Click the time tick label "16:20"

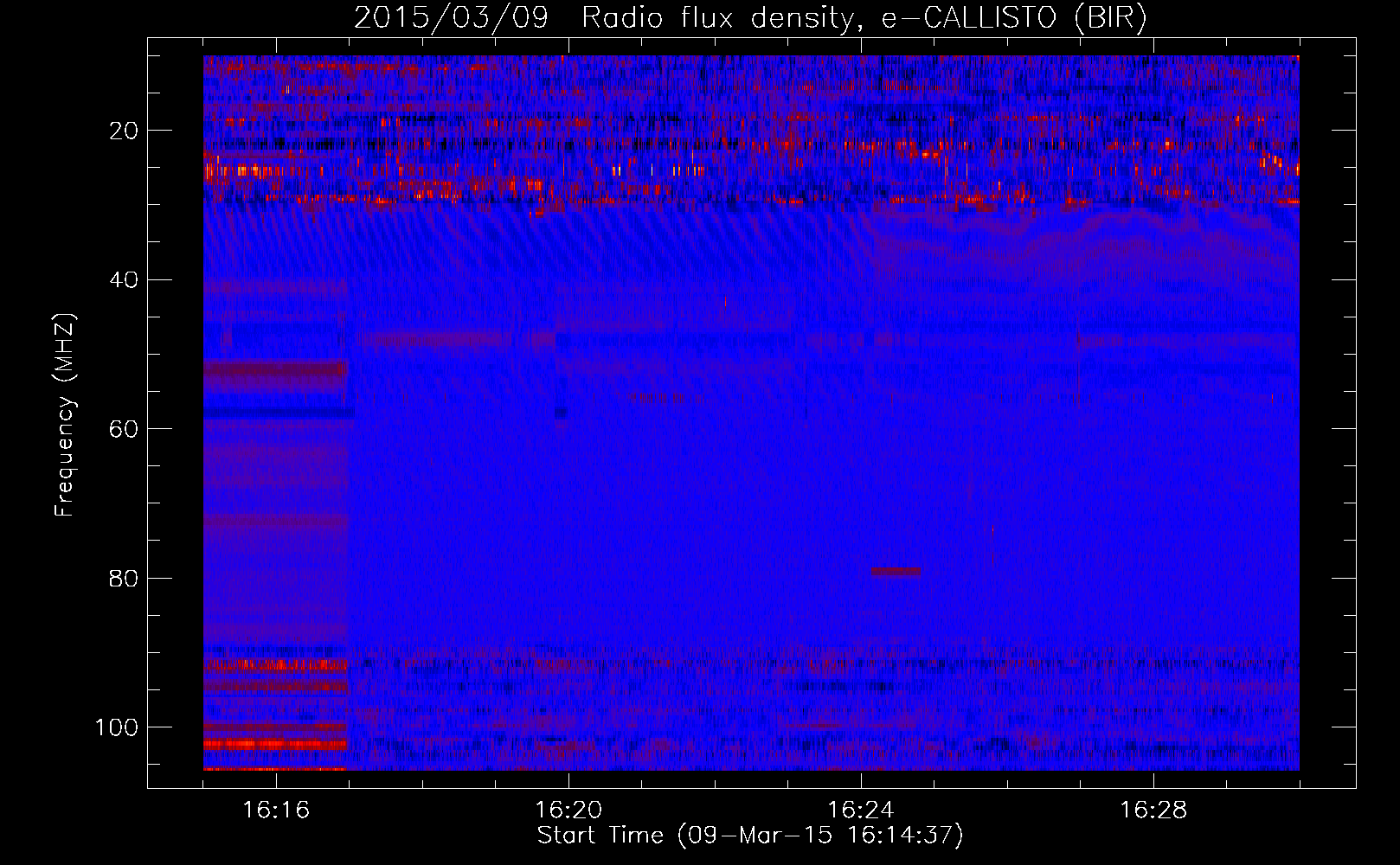568,811
